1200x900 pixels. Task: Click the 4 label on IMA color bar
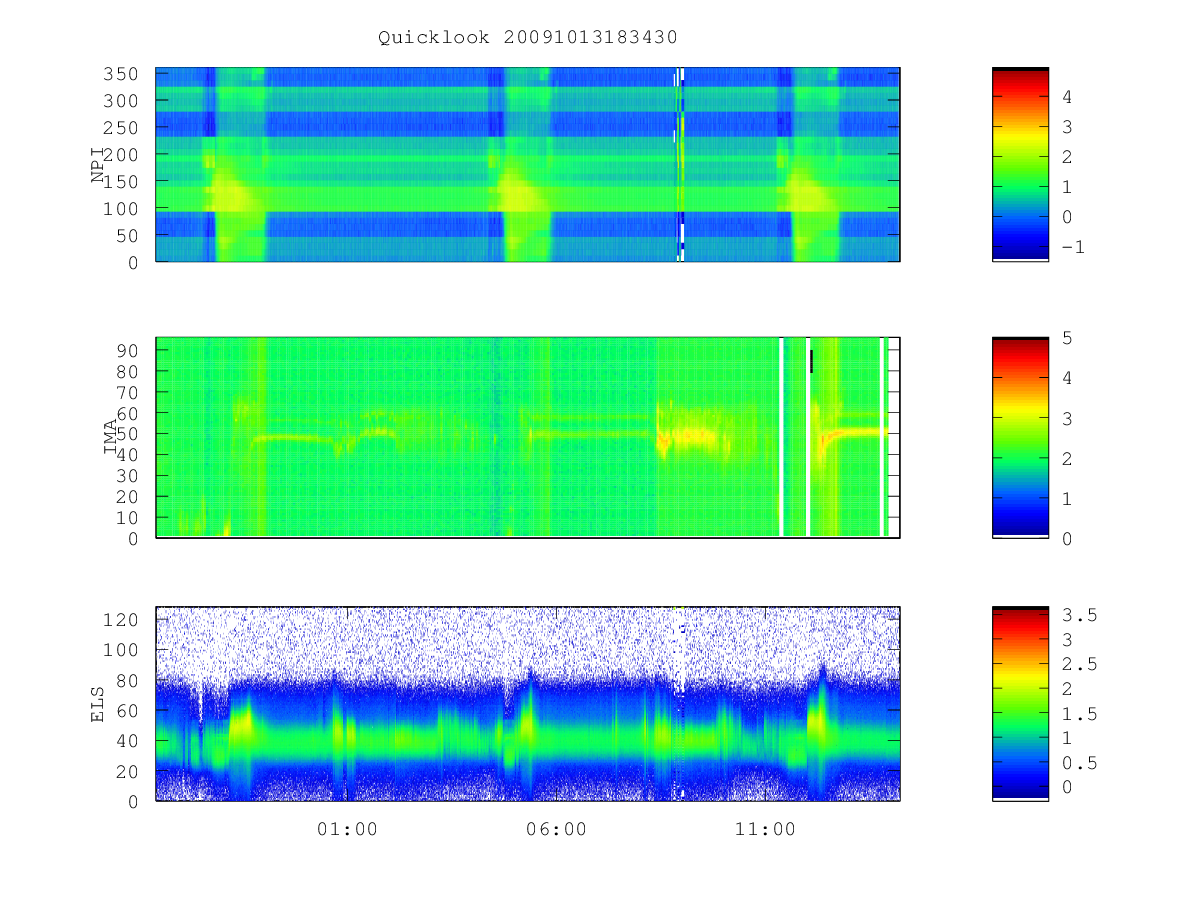[1068, 378]
